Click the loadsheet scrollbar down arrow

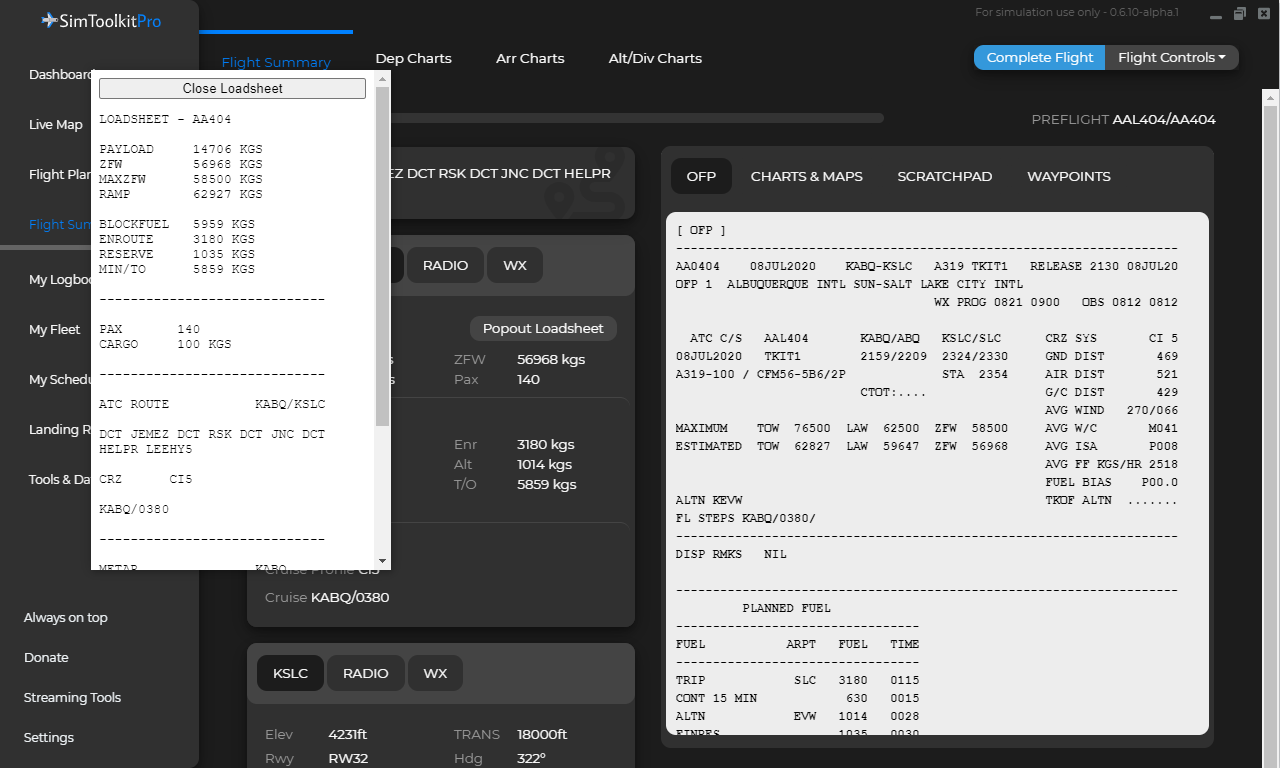382,561
